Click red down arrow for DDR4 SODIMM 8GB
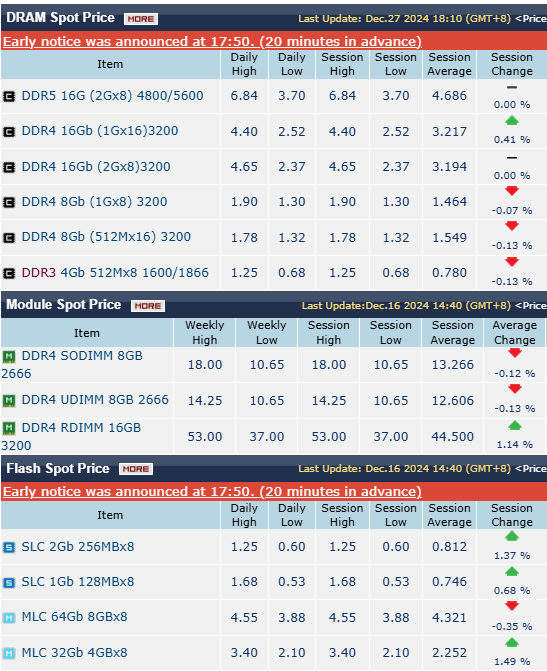 pyautogui.click(x=514, y=353)
